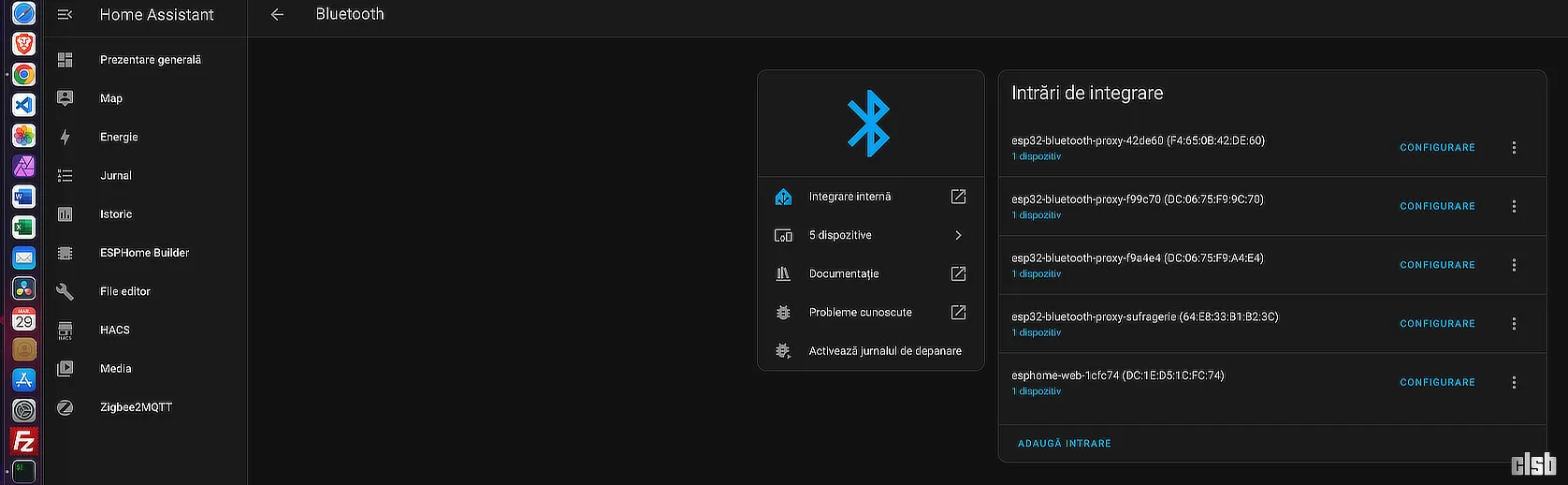Open 1 dispozitiv link under esphome-web-1cfc74
This screenshot has height=485, width=1568.
[x=1037, y=391]
